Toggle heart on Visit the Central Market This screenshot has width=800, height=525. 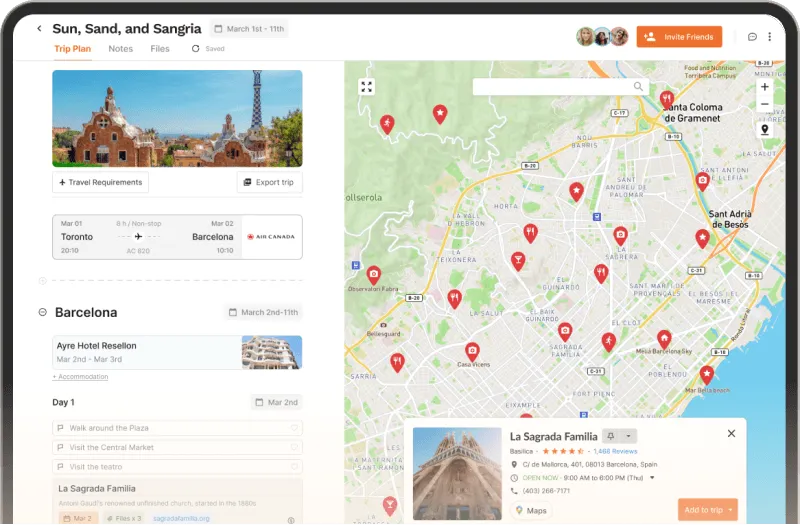[x=294, y=447]
